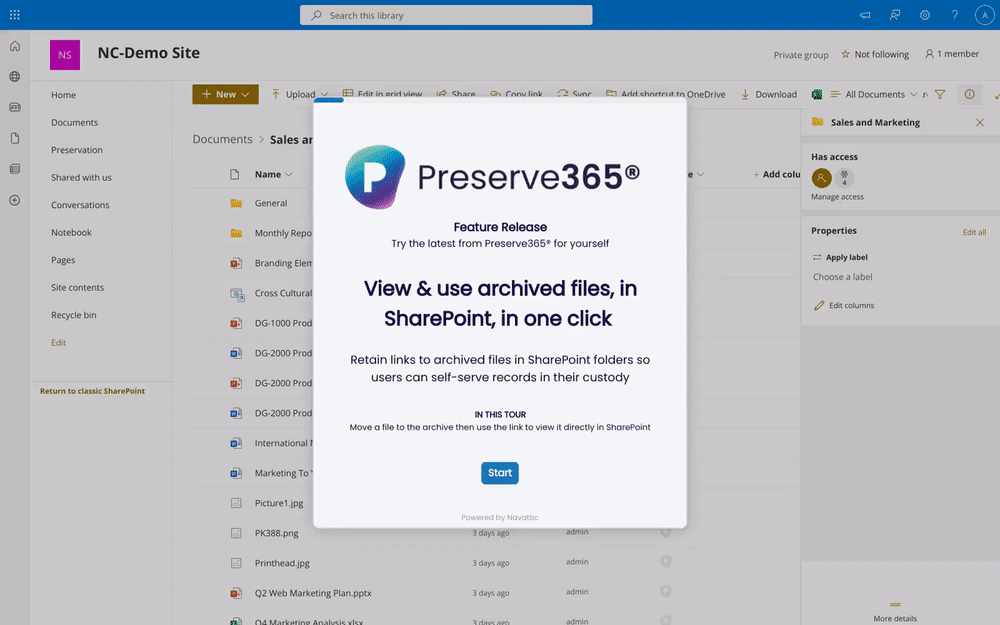Click the Manage access link
Screen dimensions: 1000x625
click(x=837, y=197)
